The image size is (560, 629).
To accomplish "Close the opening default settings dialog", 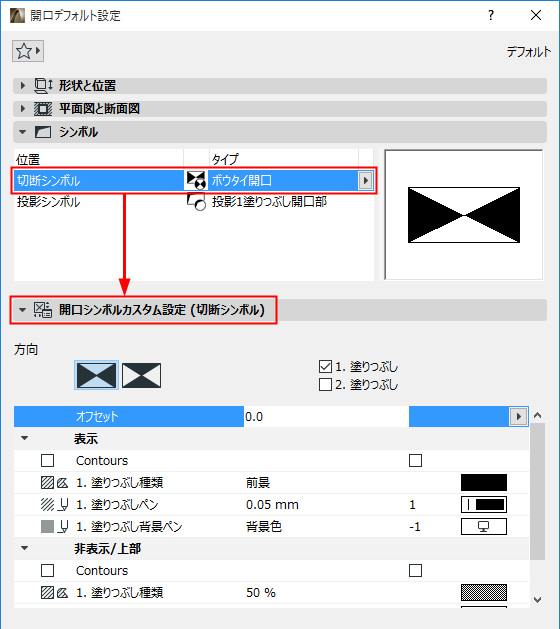I will coord(536,15).
